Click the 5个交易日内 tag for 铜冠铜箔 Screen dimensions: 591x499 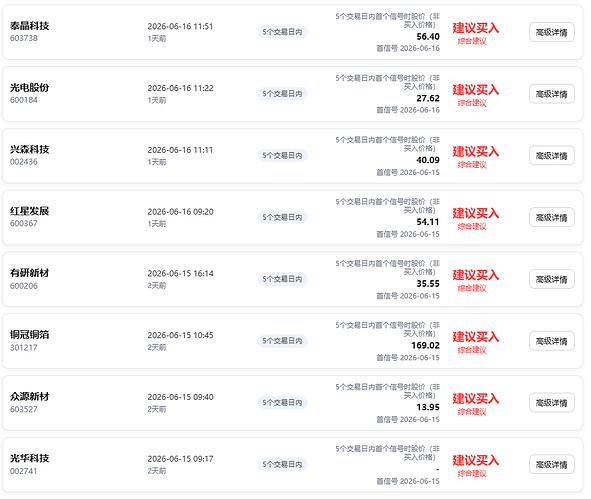coord(282,341)
